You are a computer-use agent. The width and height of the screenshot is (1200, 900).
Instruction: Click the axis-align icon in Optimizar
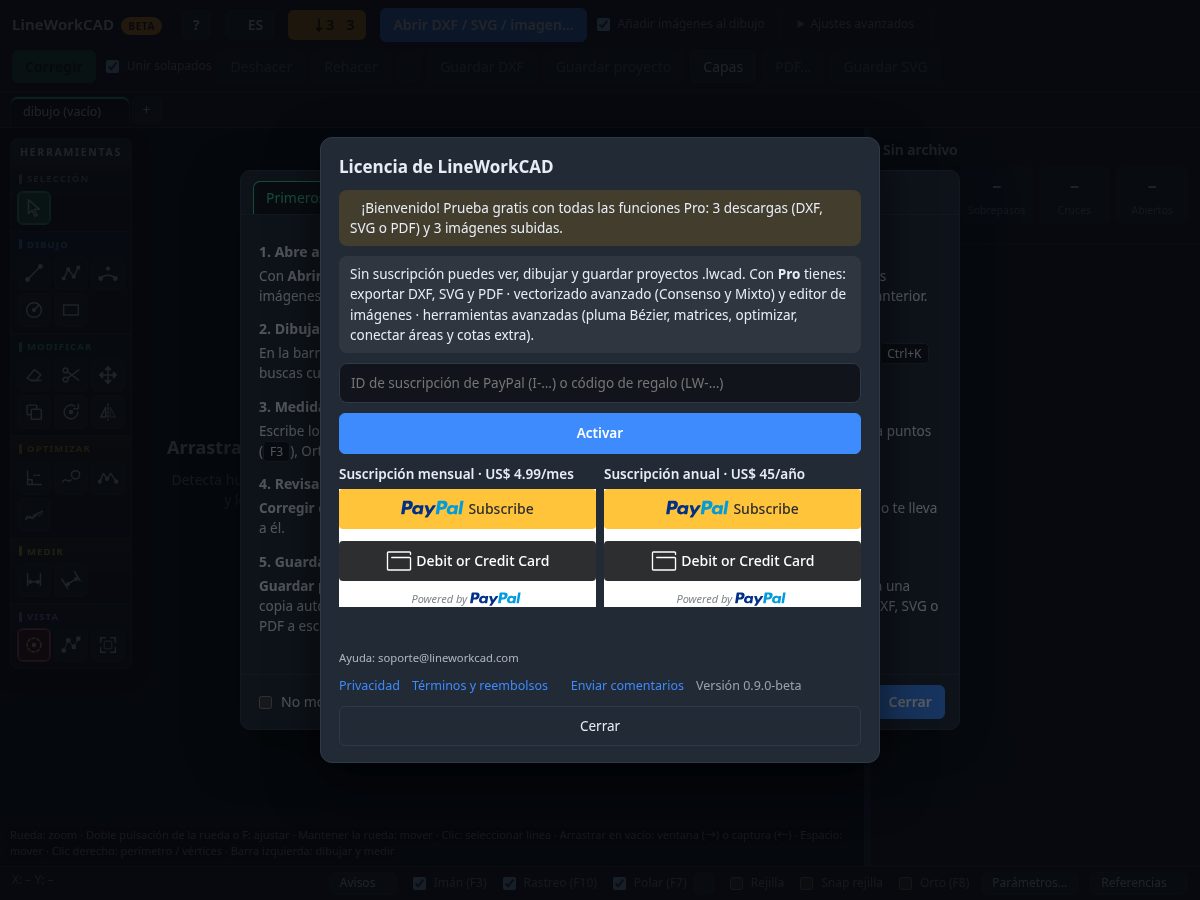coord(34,478)
